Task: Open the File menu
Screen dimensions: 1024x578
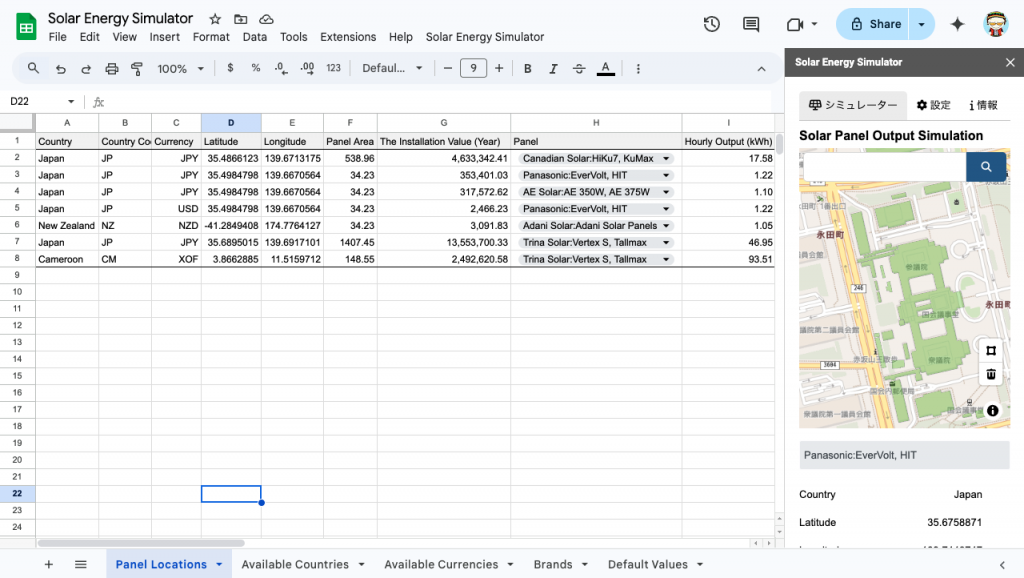Action: point(57,37)
